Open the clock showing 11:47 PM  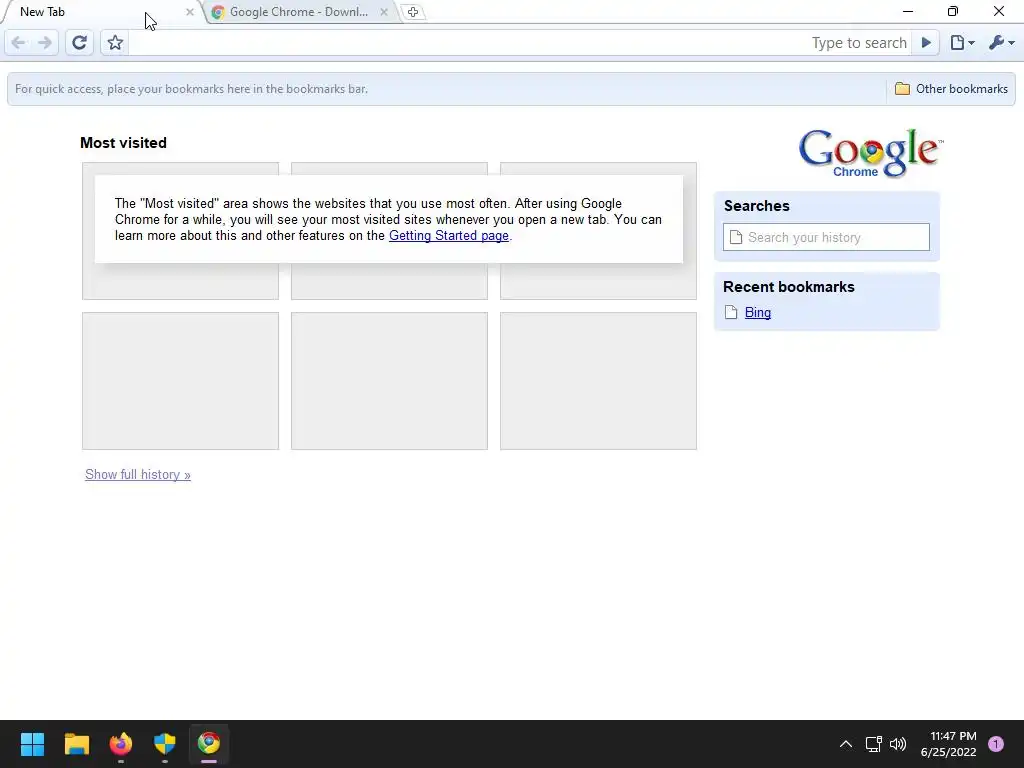coord(948,744)
